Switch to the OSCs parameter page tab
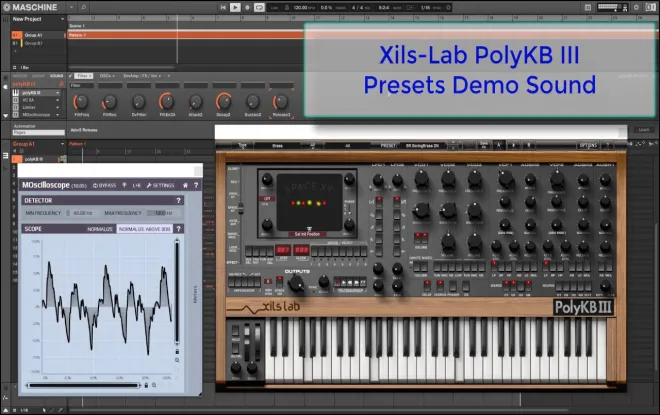 tap(106, 76)
